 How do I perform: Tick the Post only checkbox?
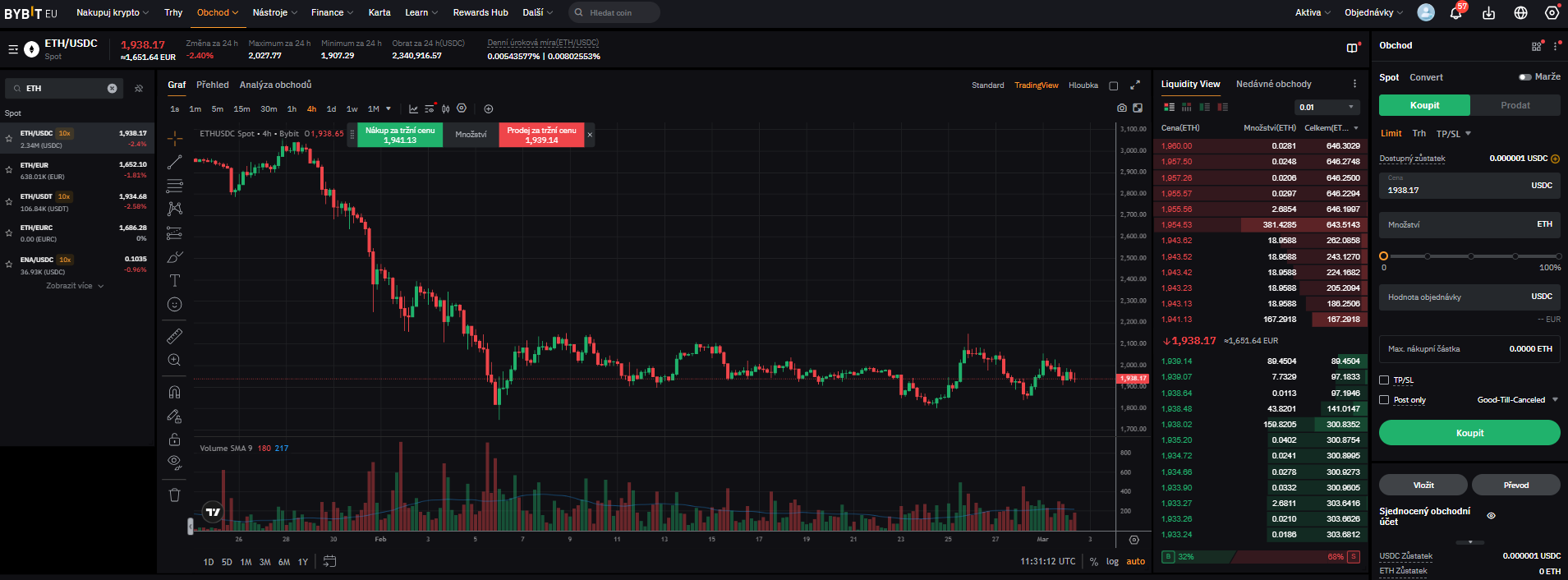1384,400
